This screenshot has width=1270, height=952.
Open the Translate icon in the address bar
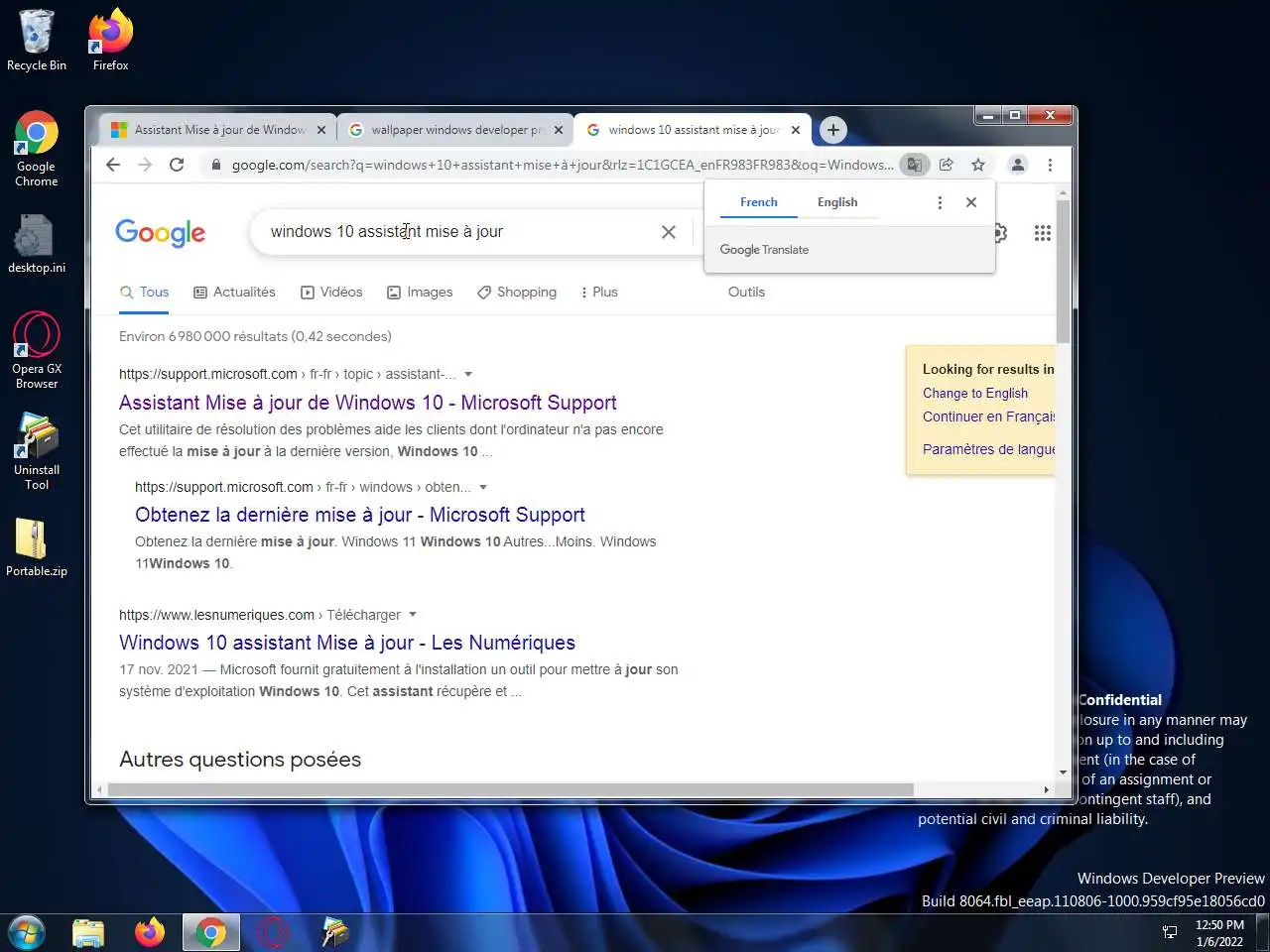(x=914, y=165)
